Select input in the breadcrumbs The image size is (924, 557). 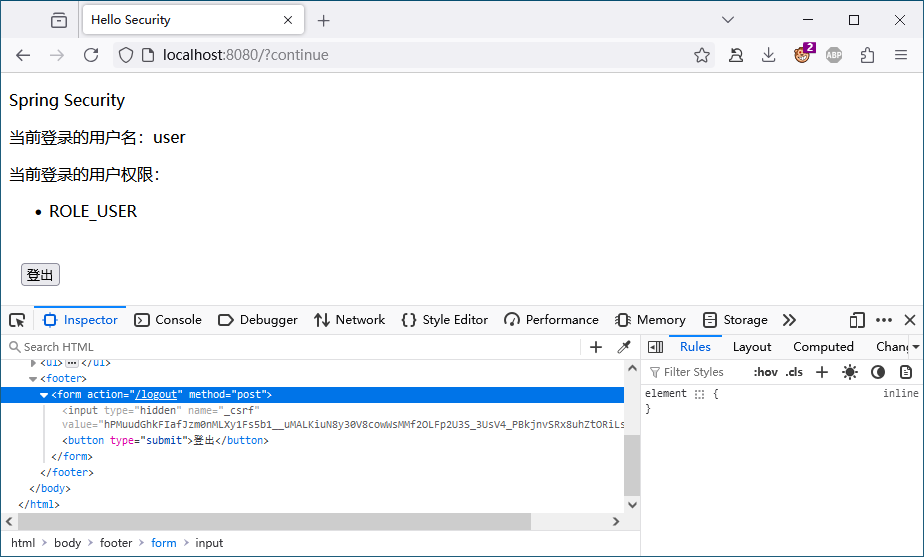coord(209,543)
